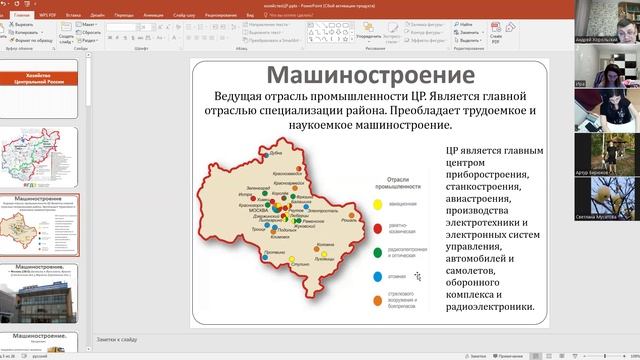Click the Redo/Repeat icon in quick access toolbar

pyautogui.click(x=17, y=3)
